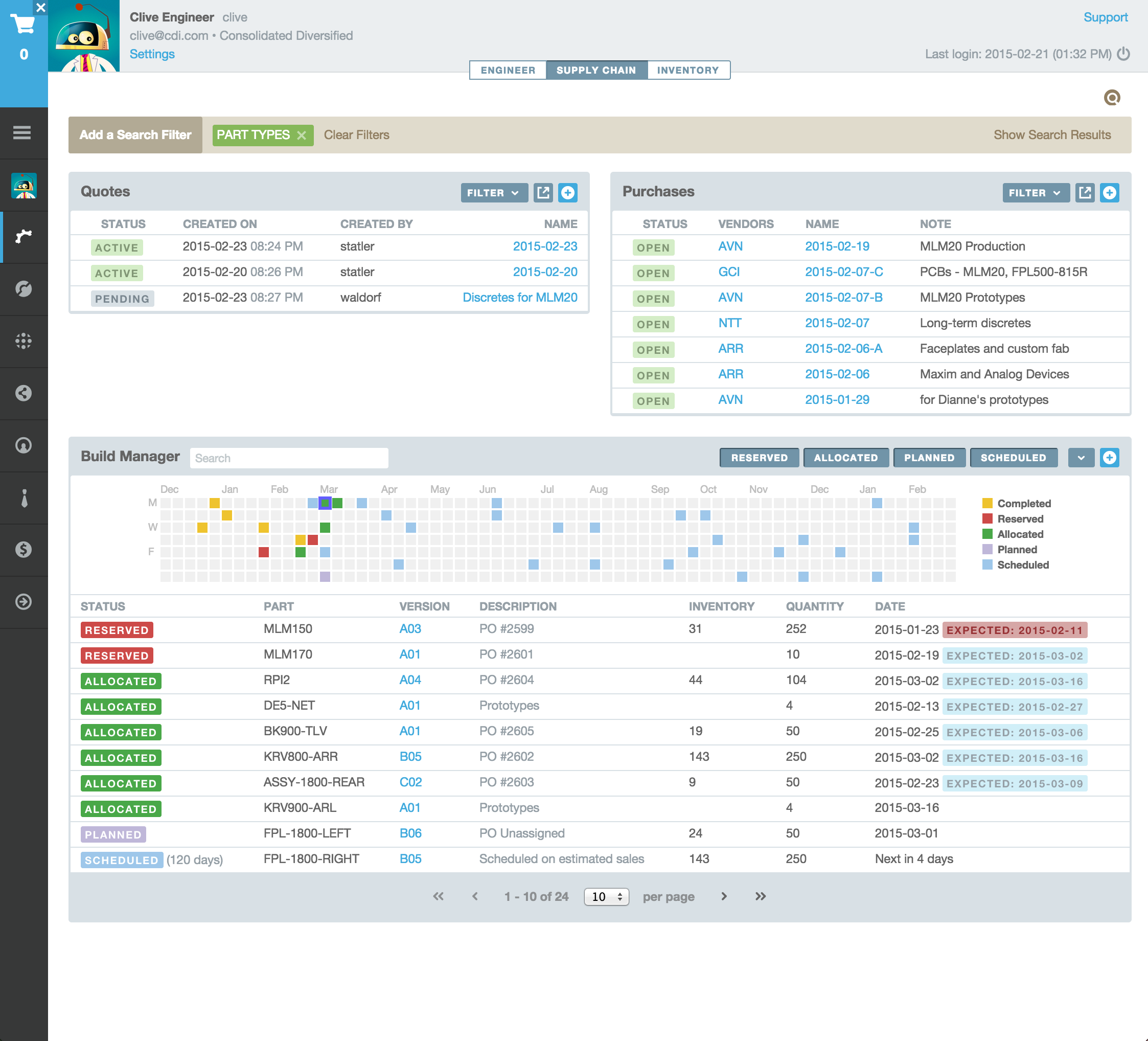The height and width of the screenshot is (1041, 1148).
Task: Click the Clear Filters link
Action: [356, 135]
